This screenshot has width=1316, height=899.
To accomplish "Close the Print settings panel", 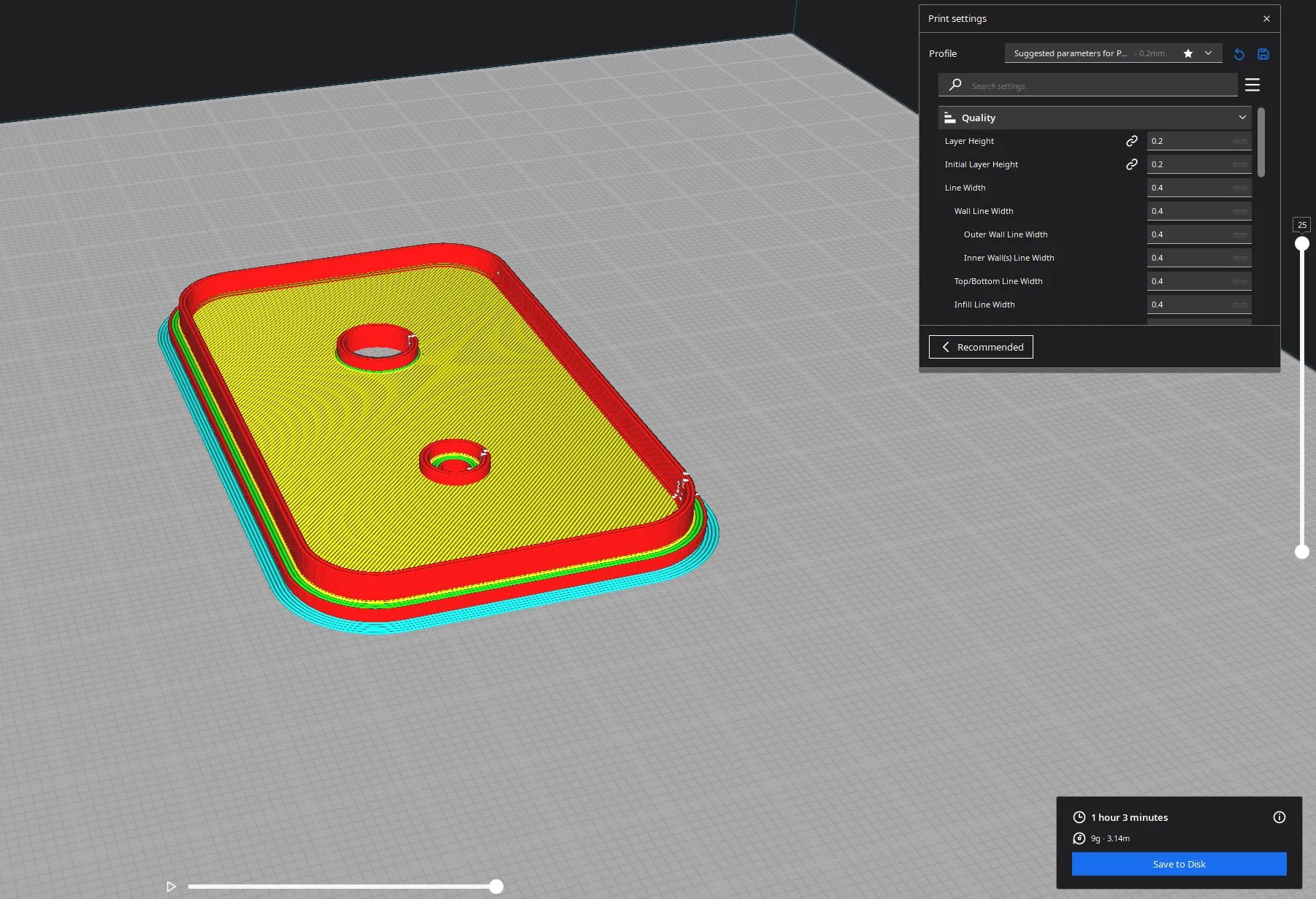I will tap(1266, 19).
